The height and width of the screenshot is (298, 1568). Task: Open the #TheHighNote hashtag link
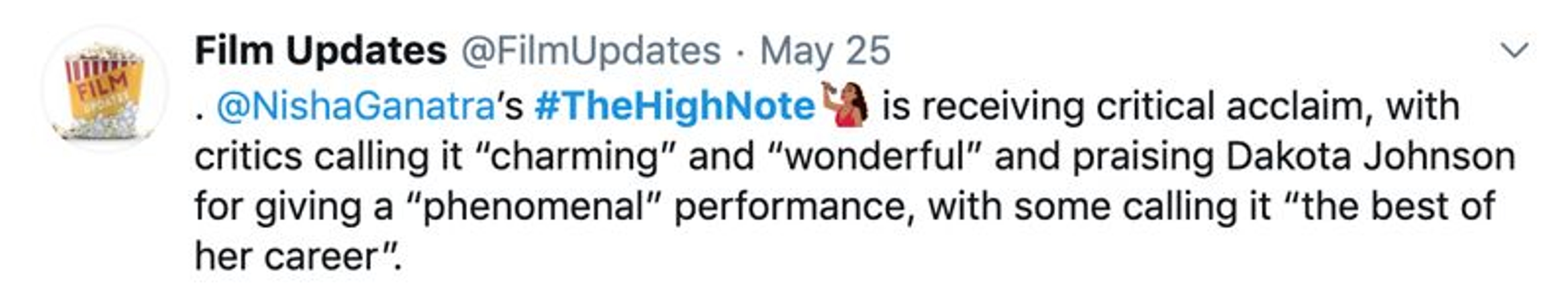[x=675, y=107]
